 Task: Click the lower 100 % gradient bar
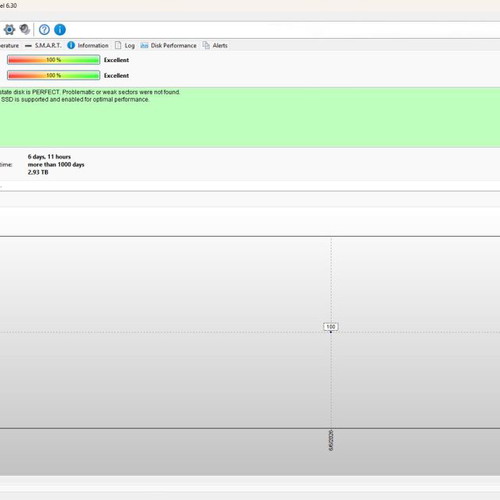click(53, 75)
